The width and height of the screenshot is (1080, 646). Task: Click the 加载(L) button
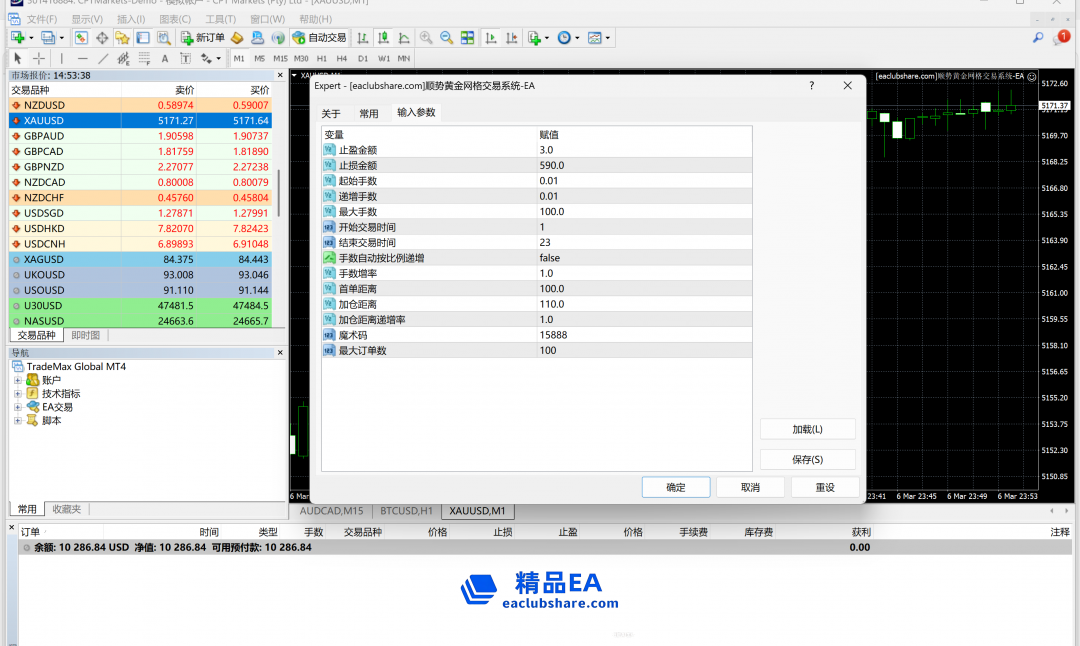click(807, 429)
